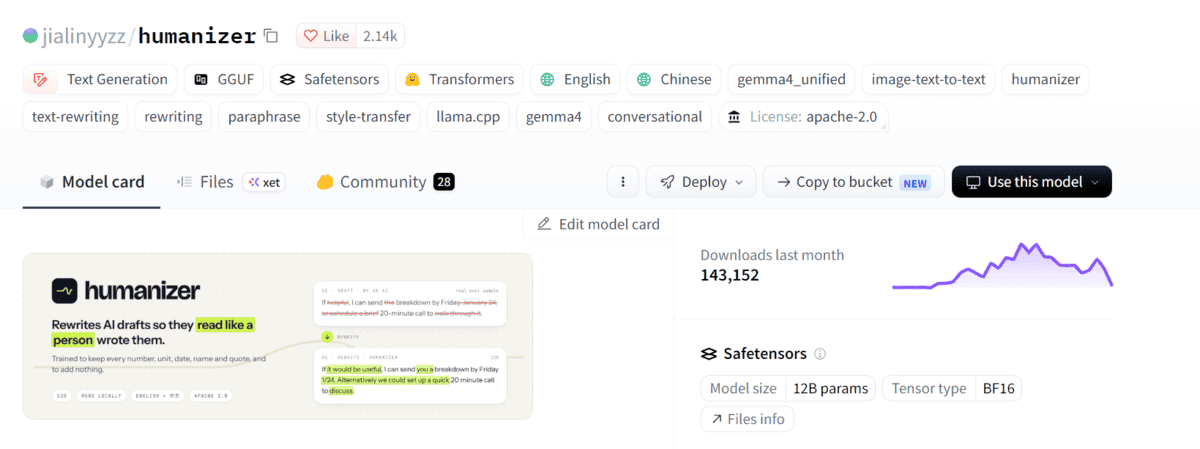The image size is (1200, 449).
Task: Click the jialinyyzz avatar icon
Action: tap(31, 36)
